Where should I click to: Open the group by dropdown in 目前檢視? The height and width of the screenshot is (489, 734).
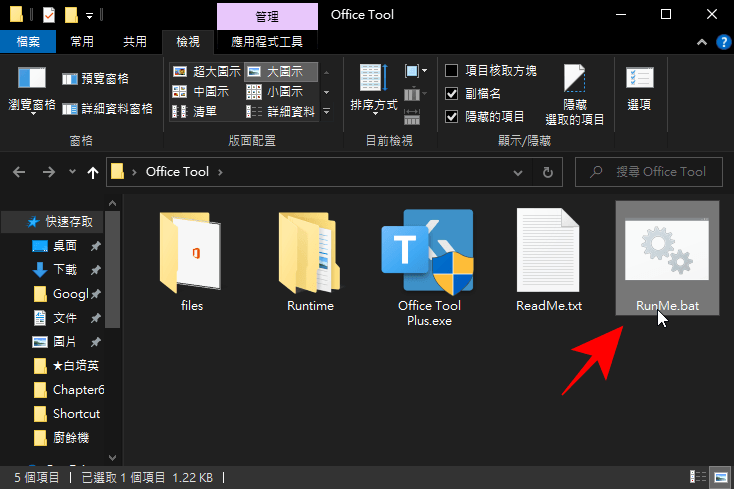(x=416, y=71)
